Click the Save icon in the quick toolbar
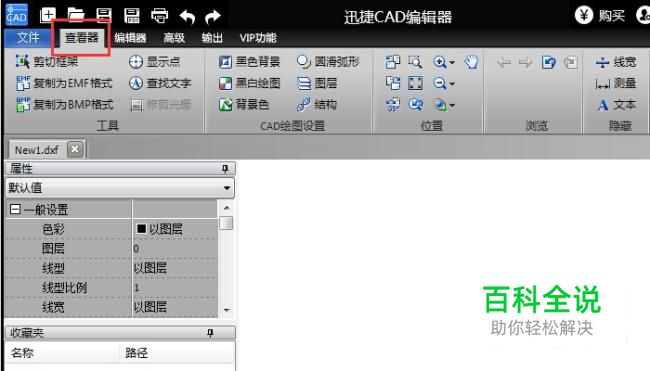Viewport: 650px width, 371px height. tap(104, 15)
